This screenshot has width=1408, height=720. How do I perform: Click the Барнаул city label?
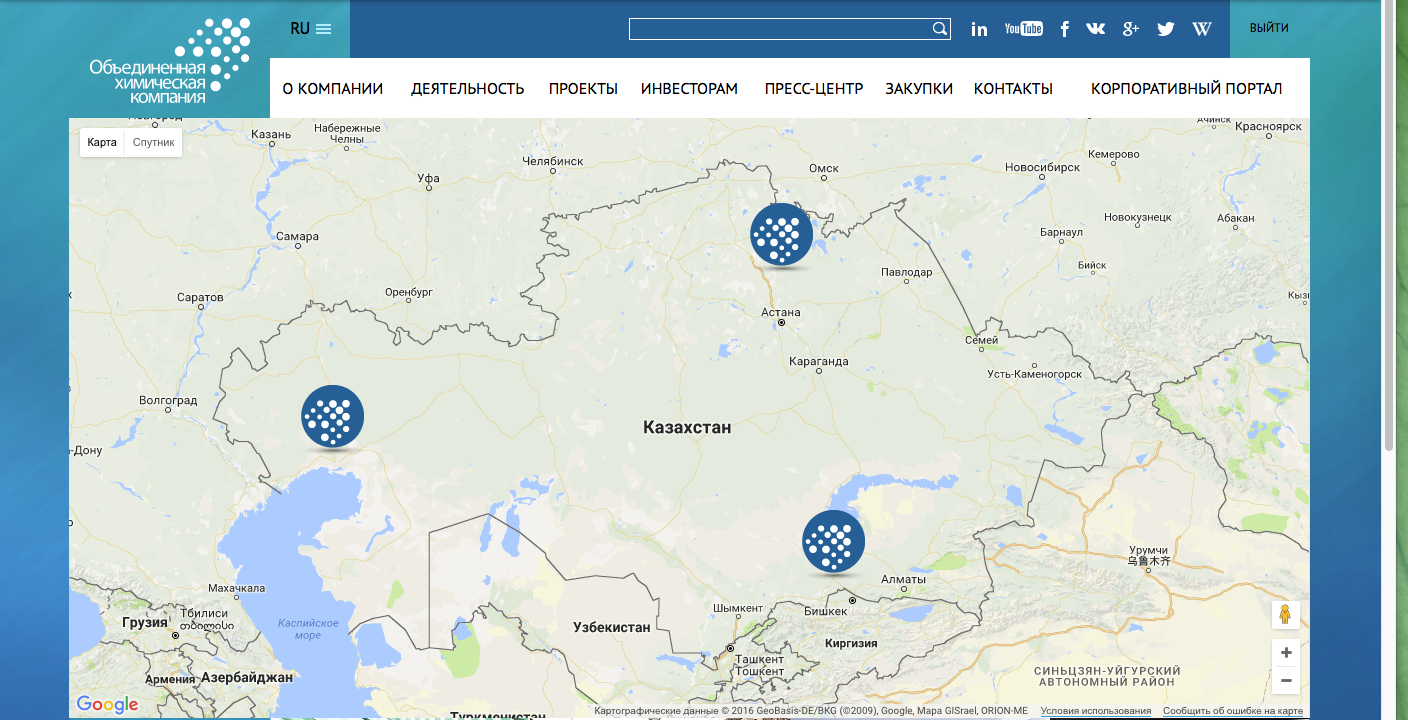point(1061,232)
